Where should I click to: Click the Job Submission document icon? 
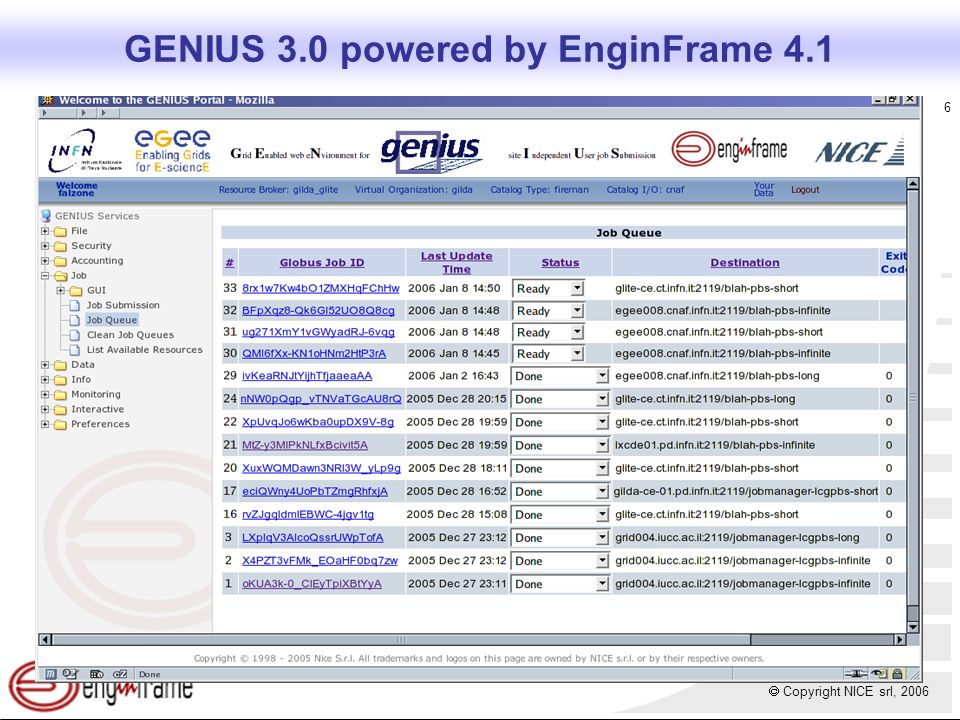pyautogui.click(x=75, y=305)
